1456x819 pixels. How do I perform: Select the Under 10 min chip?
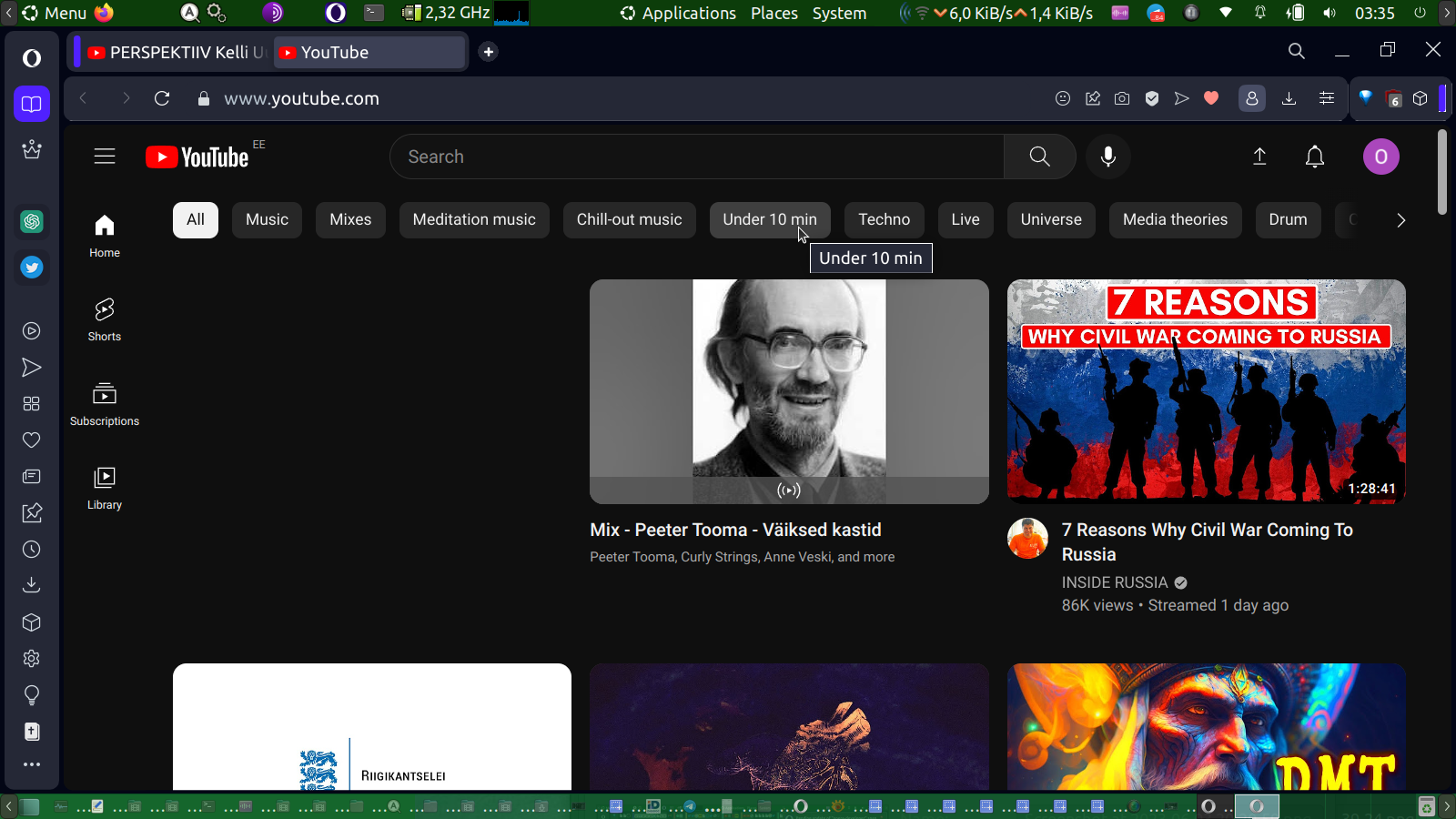click(770, 219)
